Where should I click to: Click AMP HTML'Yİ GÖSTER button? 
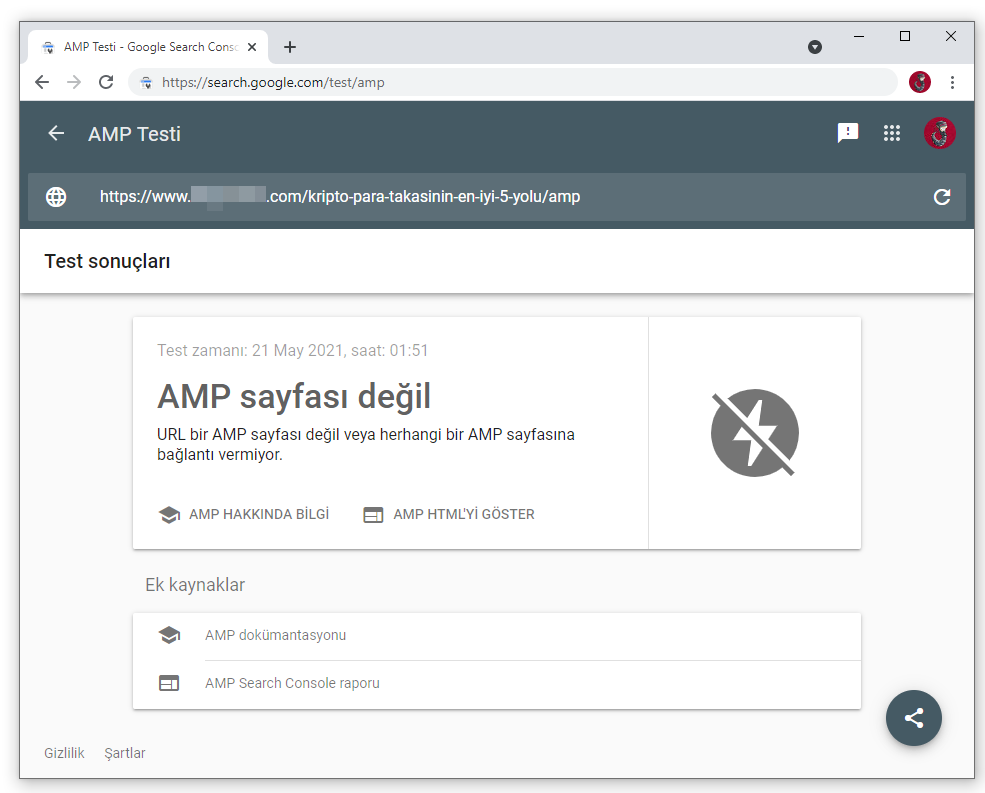pos(449,515)
